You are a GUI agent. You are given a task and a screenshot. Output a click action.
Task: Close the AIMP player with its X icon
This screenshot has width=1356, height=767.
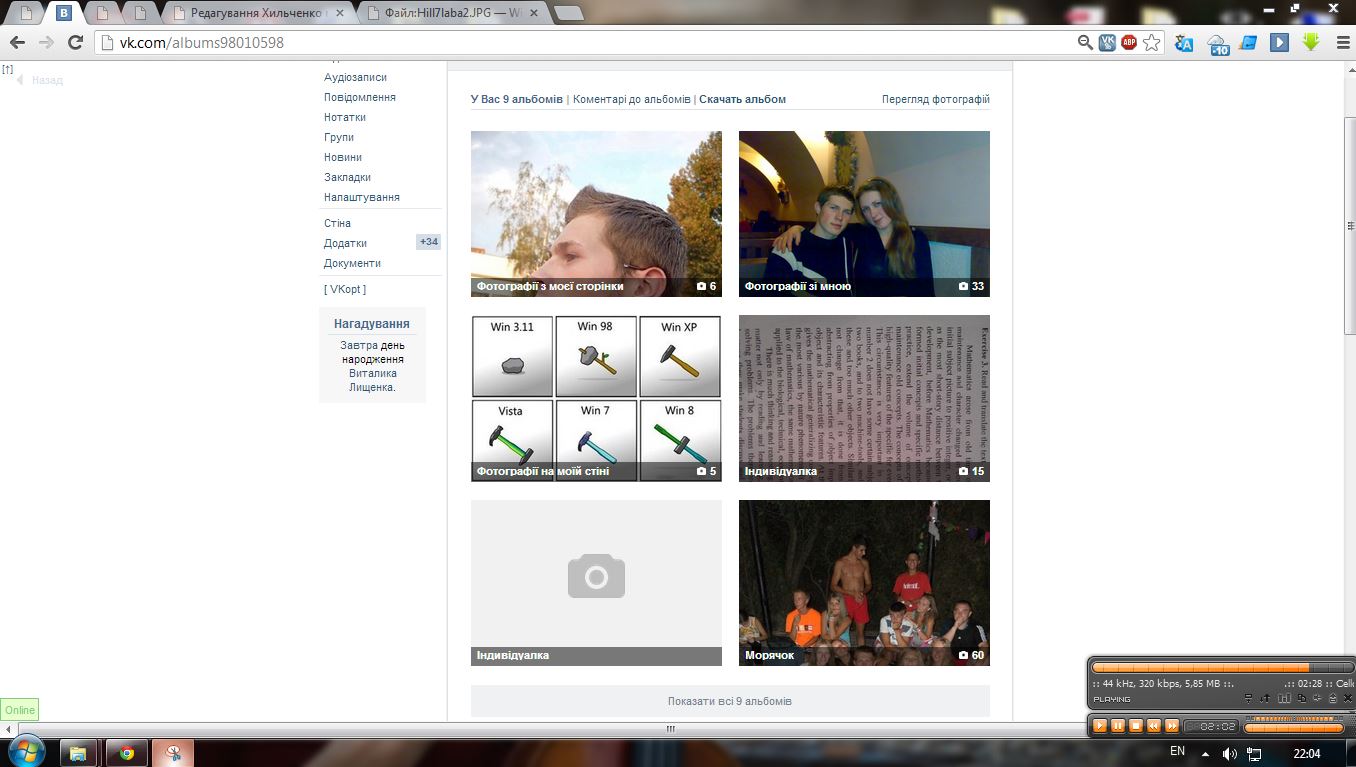(x=1348, y=698)
